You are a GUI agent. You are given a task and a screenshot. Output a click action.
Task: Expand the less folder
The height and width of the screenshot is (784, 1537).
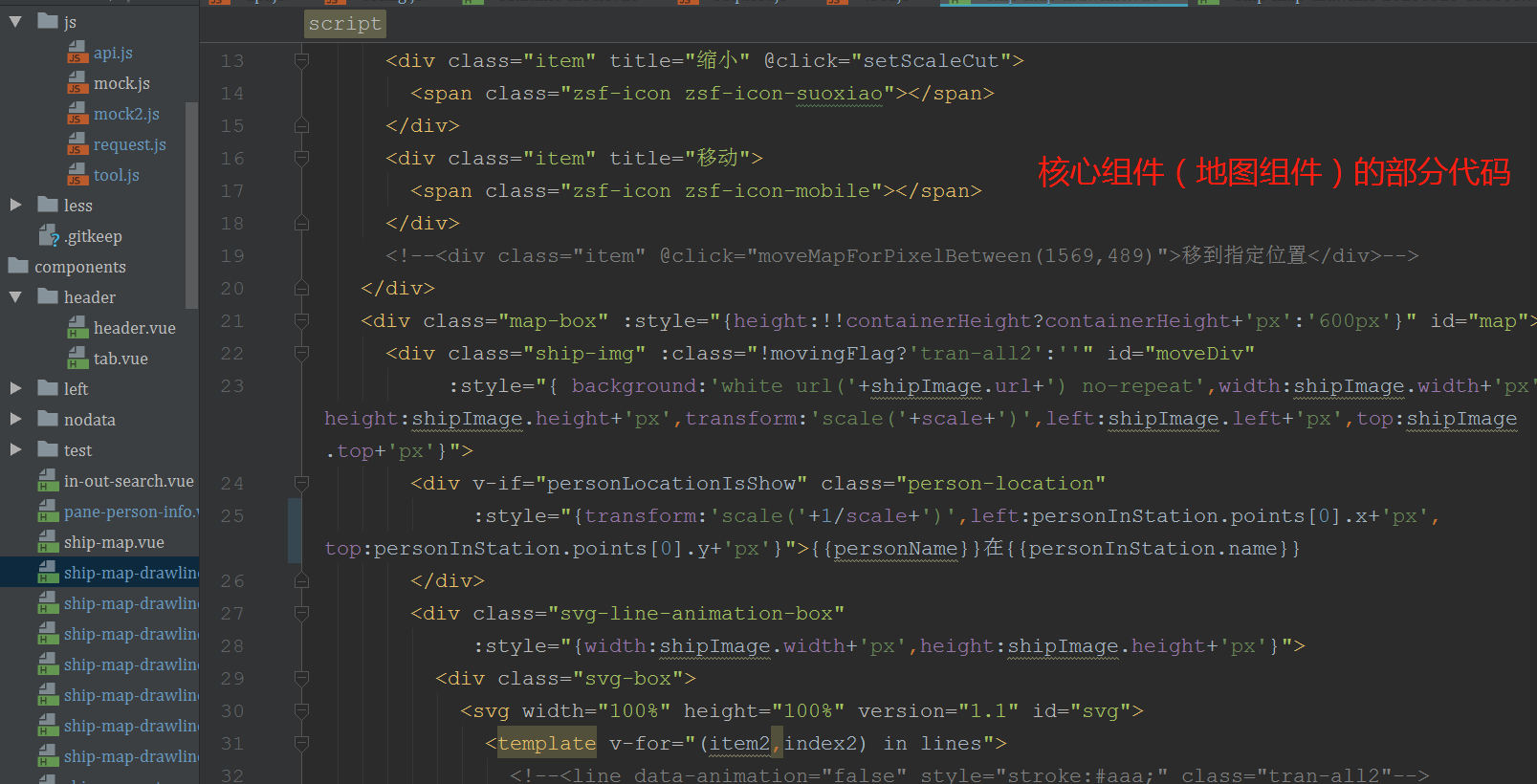coord(15,205)
